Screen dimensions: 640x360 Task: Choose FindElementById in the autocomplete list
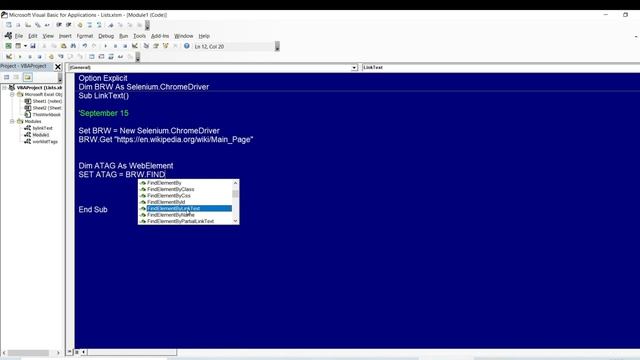click(185, 202)
